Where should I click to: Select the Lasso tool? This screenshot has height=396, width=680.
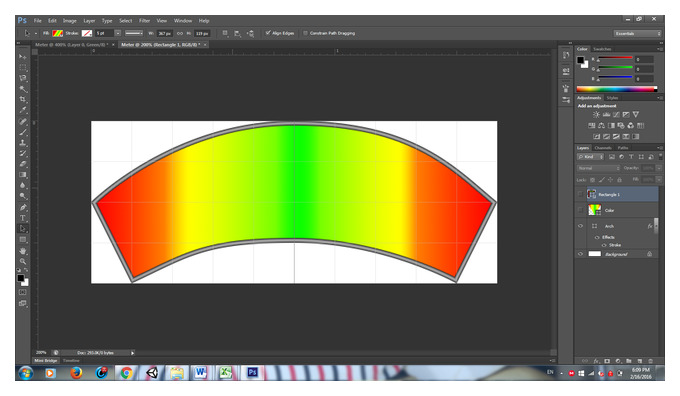(x=23, y=78)
